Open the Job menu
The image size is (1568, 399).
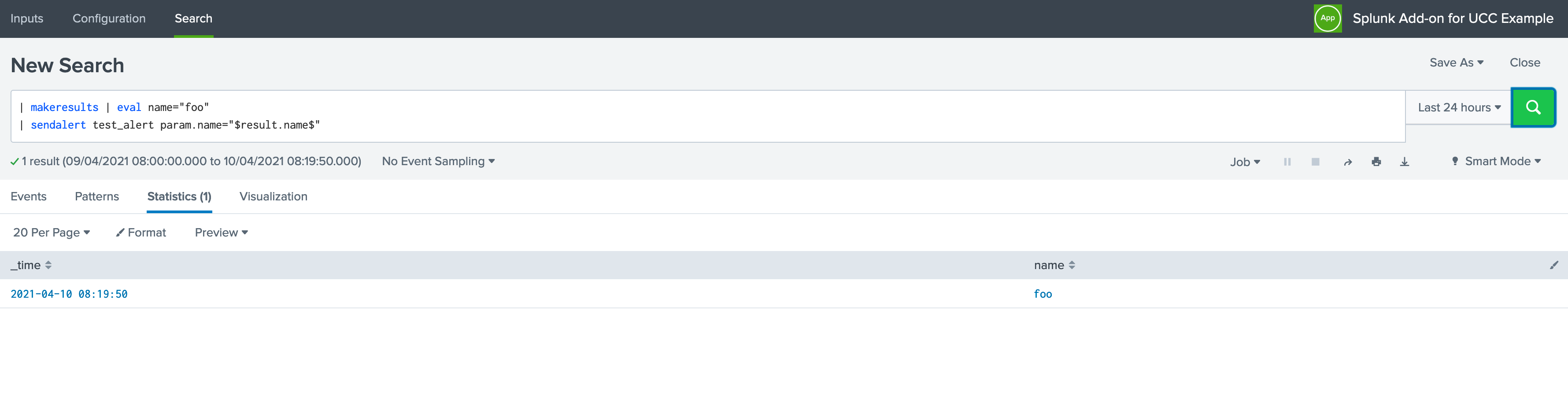tap(1245, 162)
